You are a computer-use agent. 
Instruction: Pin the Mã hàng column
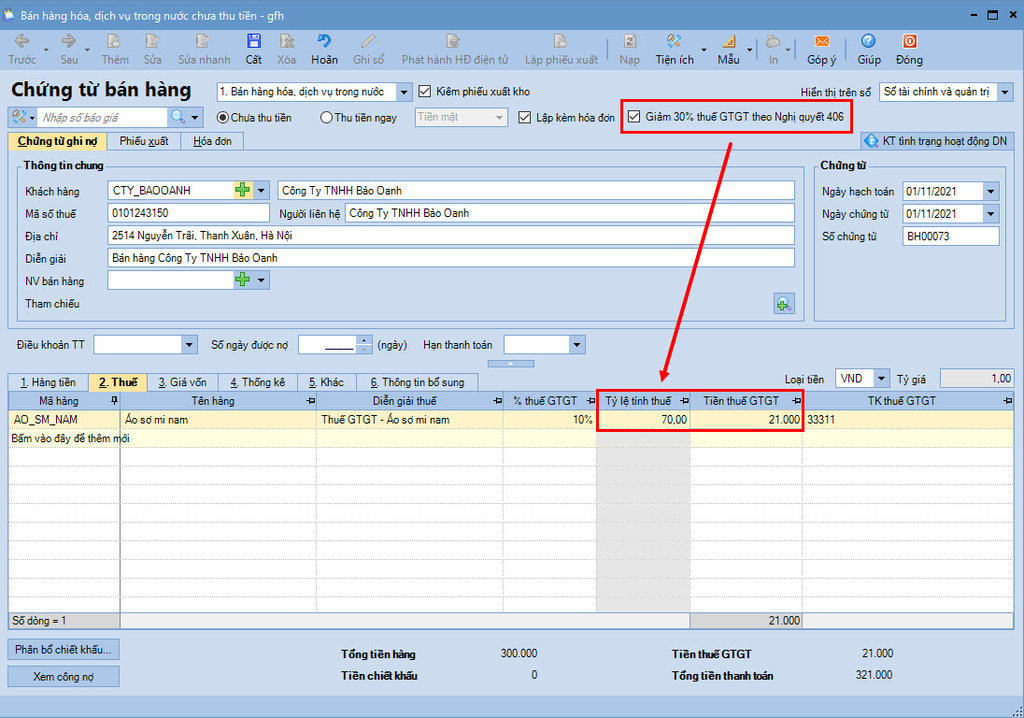(x=114, y=400)
